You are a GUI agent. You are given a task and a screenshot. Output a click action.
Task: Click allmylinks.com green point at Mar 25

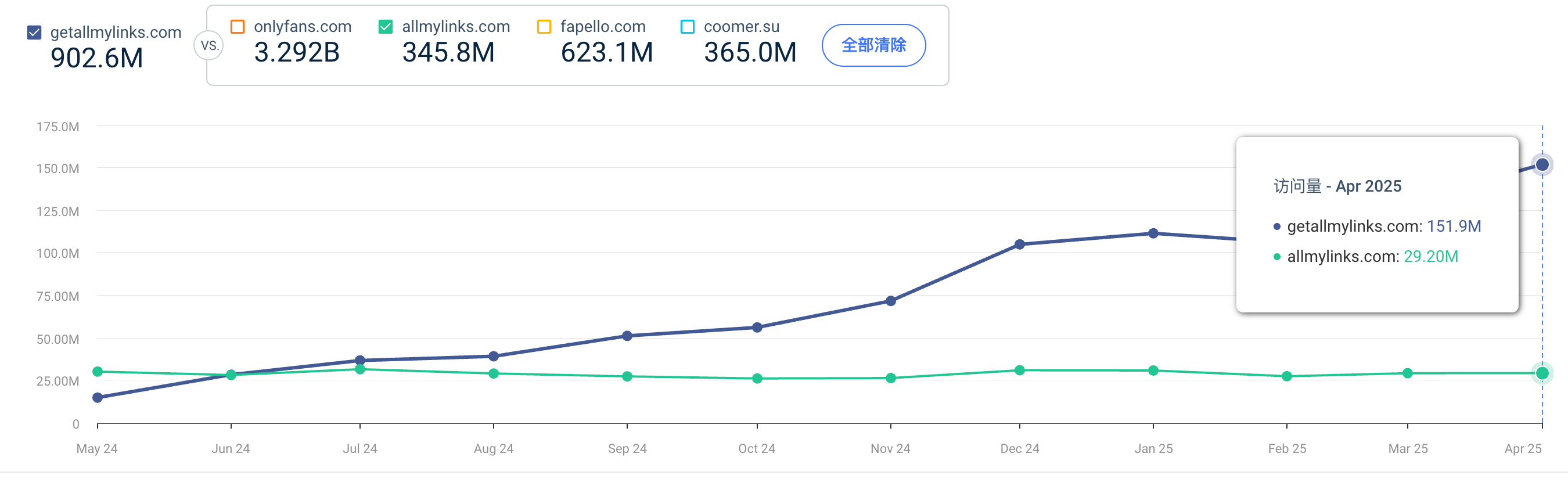[x=1407, y=373]
